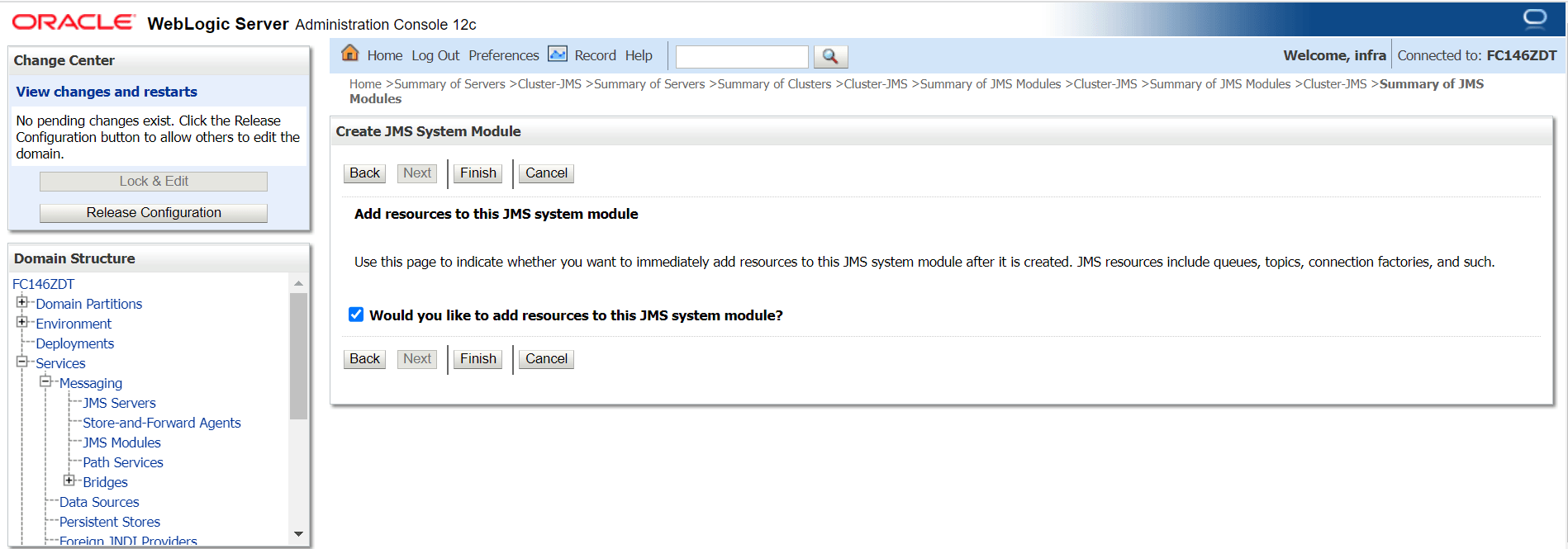Open the Help menu item
Image resolution: width=1568 pixels, height=549 pixels.
(x=639, y=55)
